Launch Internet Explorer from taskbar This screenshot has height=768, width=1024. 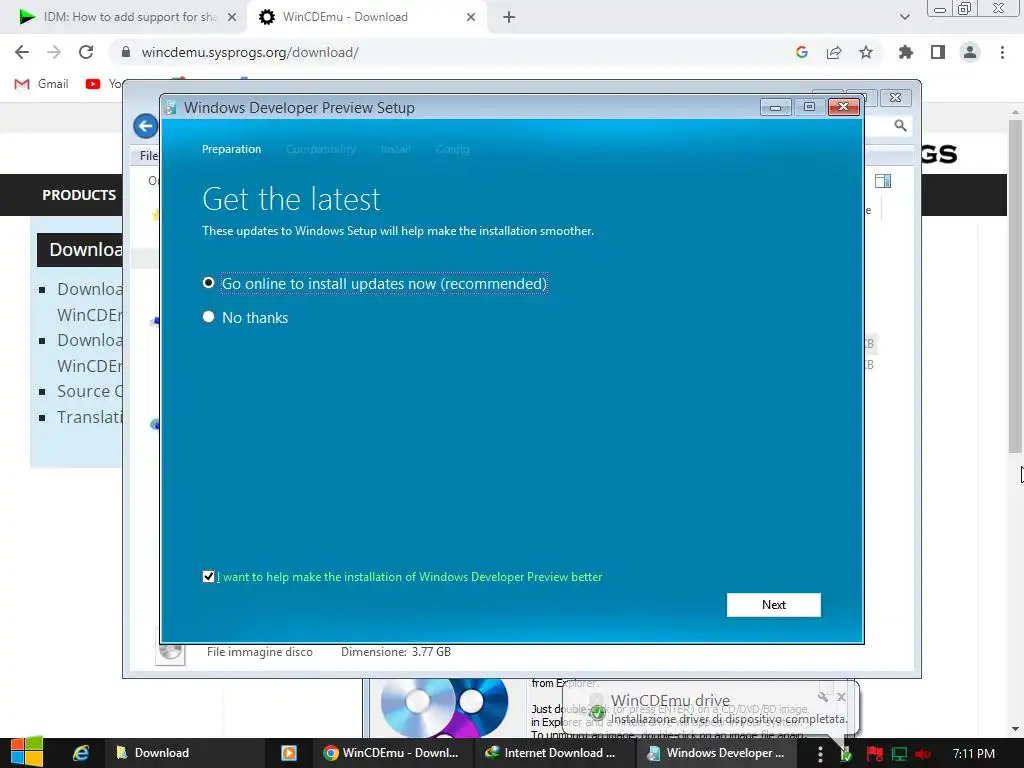pyautogui.click(x=80, y=753)
